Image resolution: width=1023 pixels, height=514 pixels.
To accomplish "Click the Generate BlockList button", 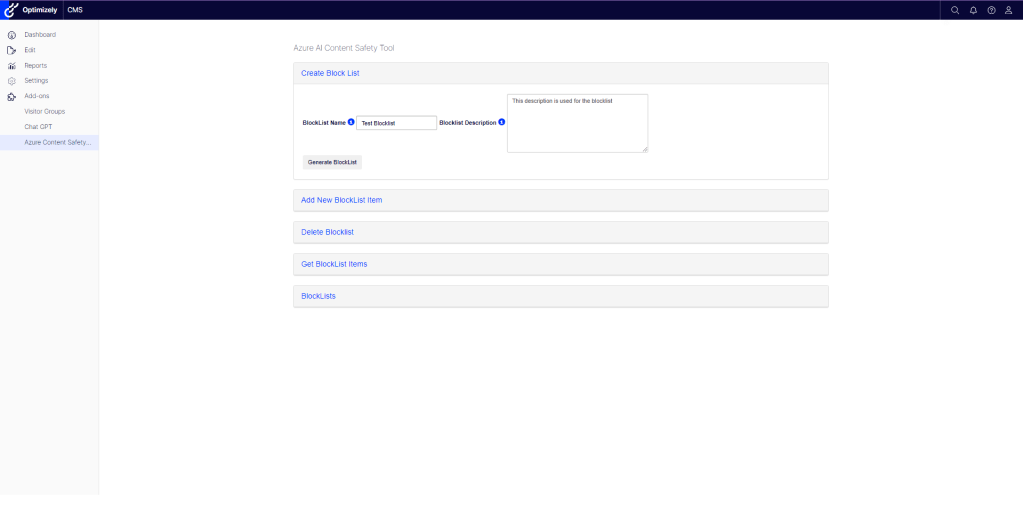I will point(332,162).
